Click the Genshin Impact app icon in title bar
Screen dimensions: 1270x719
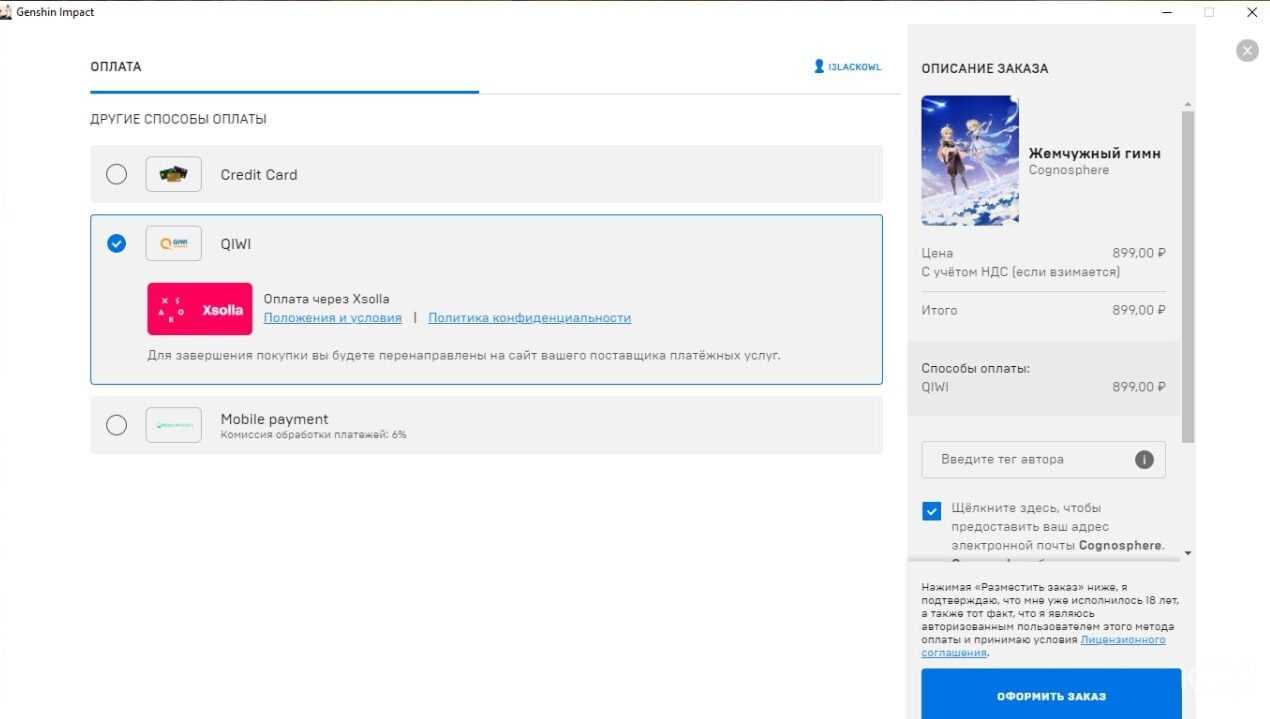(7, 12)
